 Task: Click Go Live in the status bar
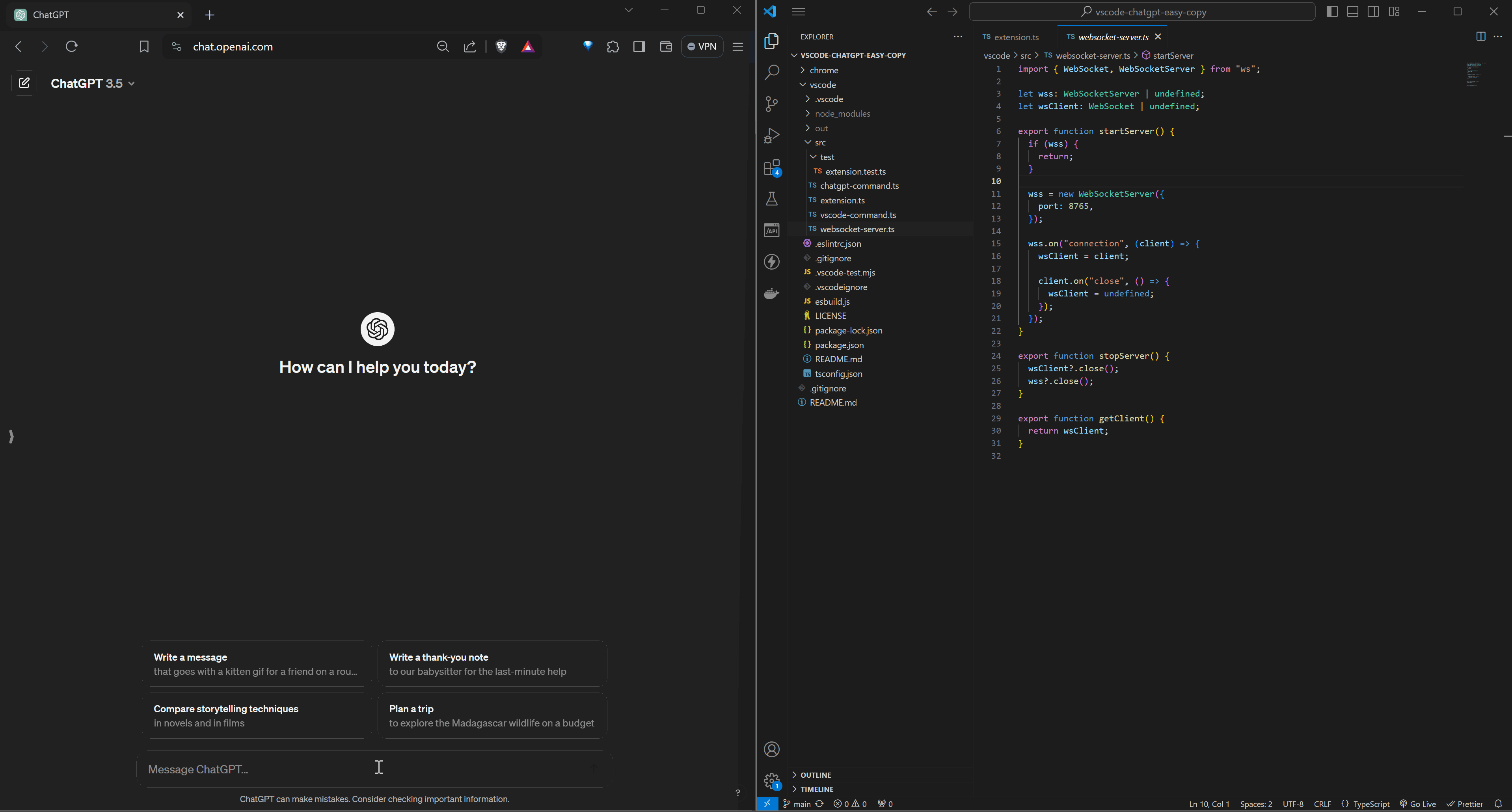pos(1417,804)
